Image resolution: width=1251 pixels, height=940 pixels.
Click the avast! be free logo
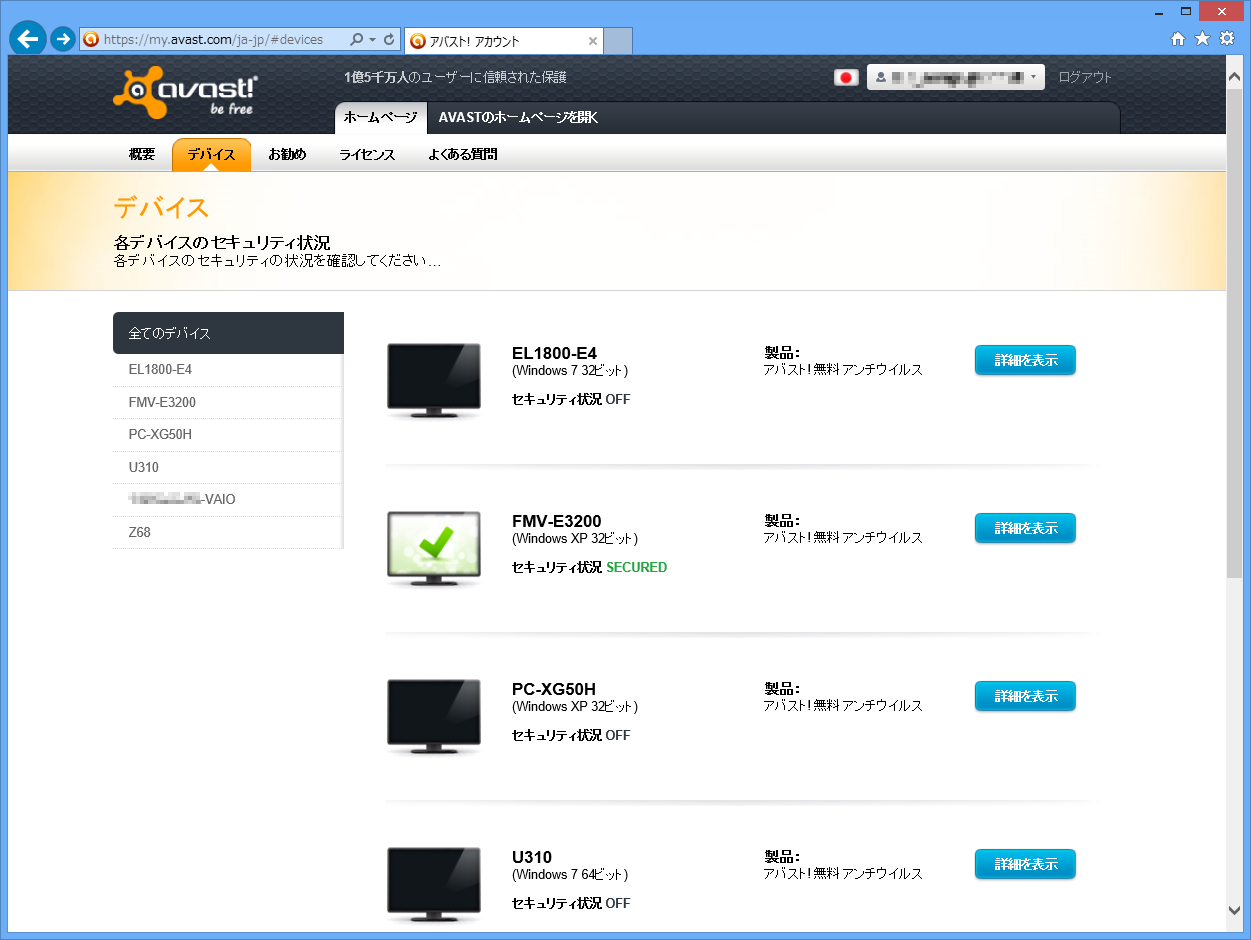click(184, 93)
